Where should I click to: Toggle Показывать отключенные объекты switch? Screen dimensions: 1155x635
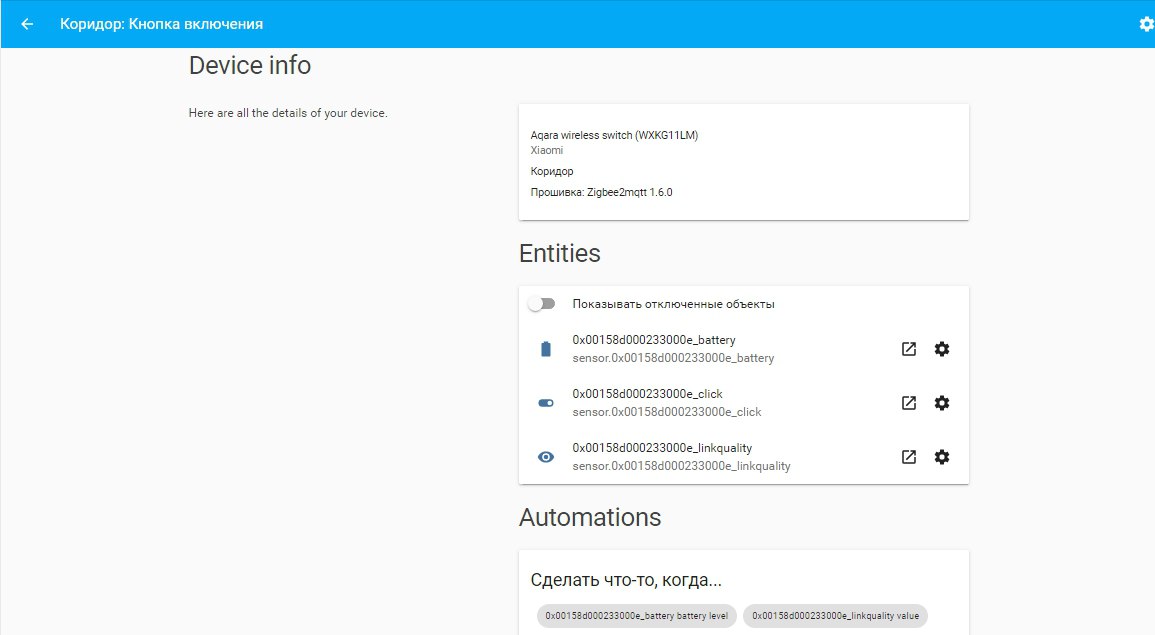click(542, 304)
